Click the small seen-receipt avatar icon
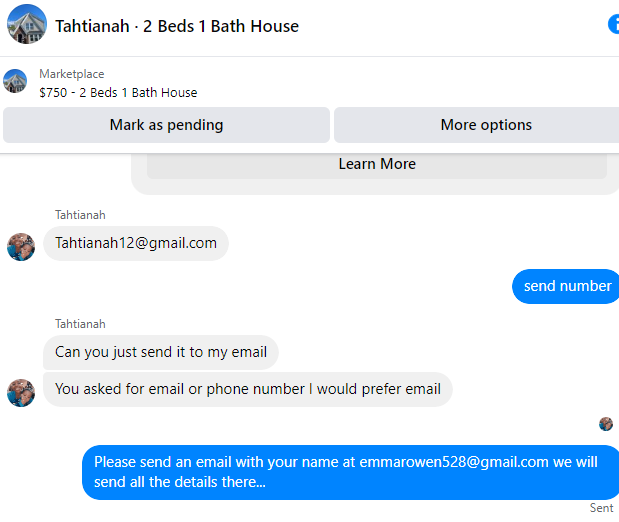The width and height of the screenshot is (619, 522). (606, 424)
